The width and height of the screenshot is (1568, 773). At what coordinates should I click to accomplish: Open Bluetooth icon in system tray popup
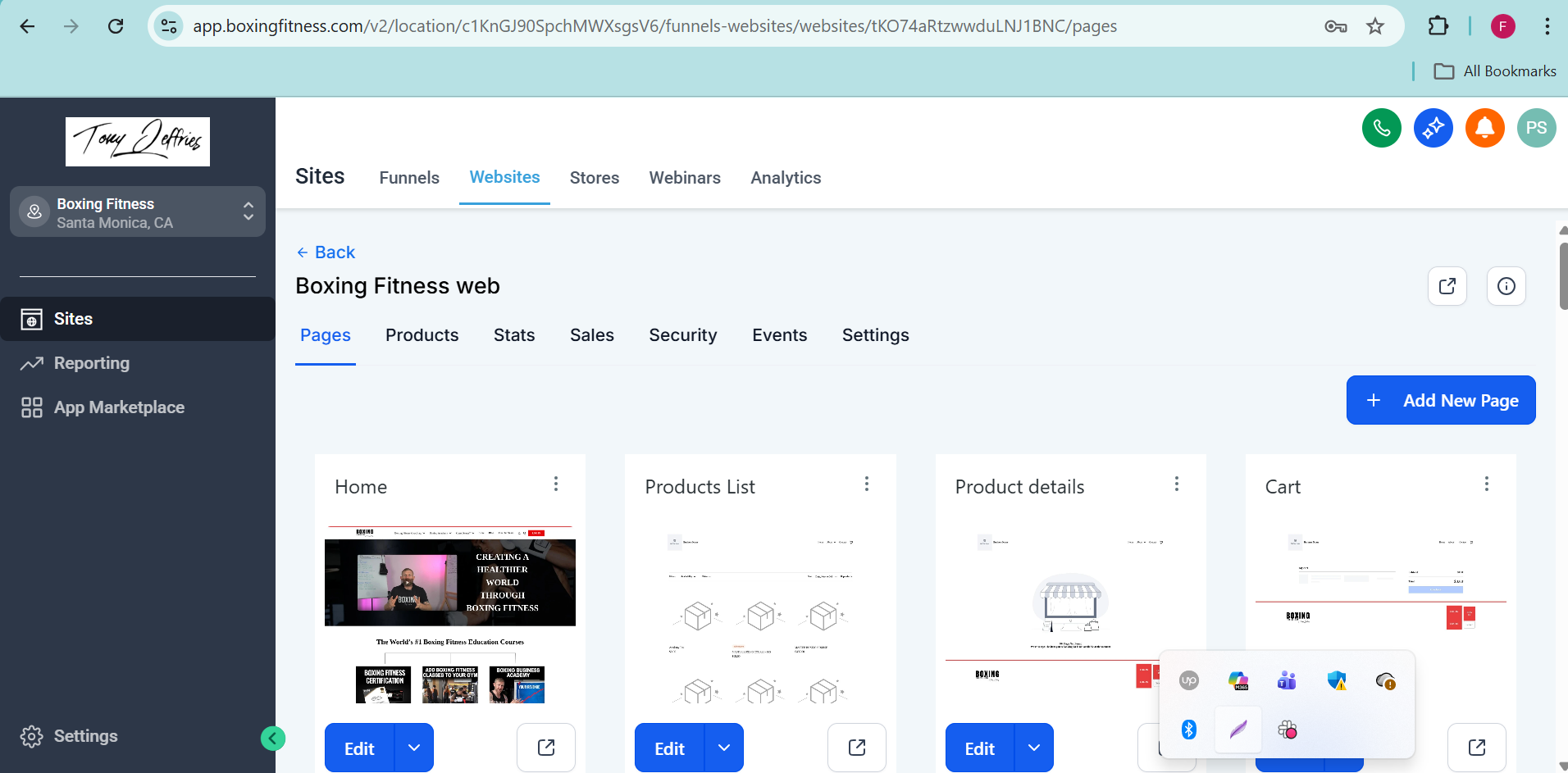click(1188, 729)
